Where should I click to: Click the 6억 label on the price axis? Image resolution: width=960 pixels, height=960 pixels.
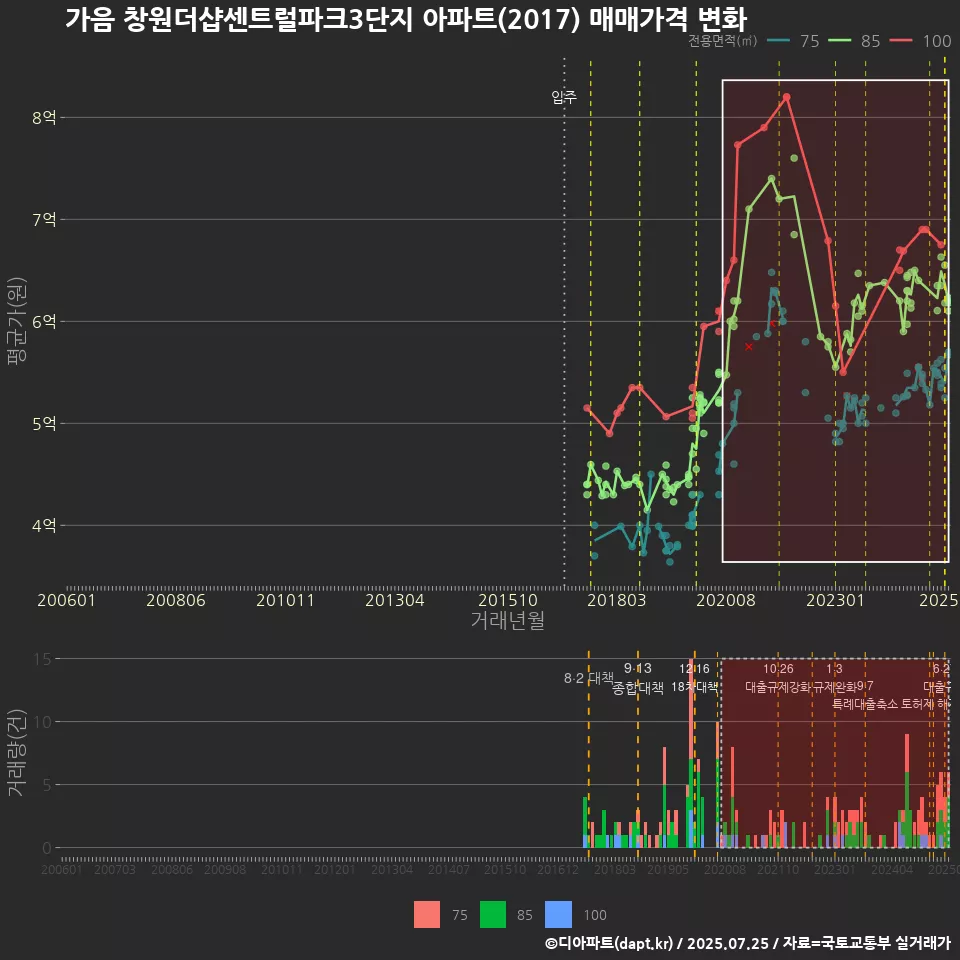pyautogui.click(x=44, y=321)
